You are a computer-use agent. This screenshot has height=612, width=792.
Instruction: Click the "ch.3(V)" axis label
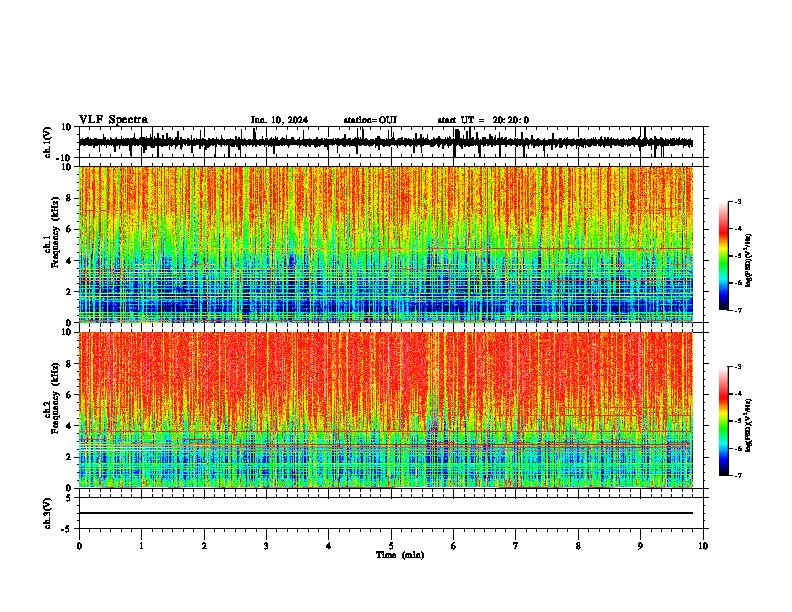click(48, 513)
